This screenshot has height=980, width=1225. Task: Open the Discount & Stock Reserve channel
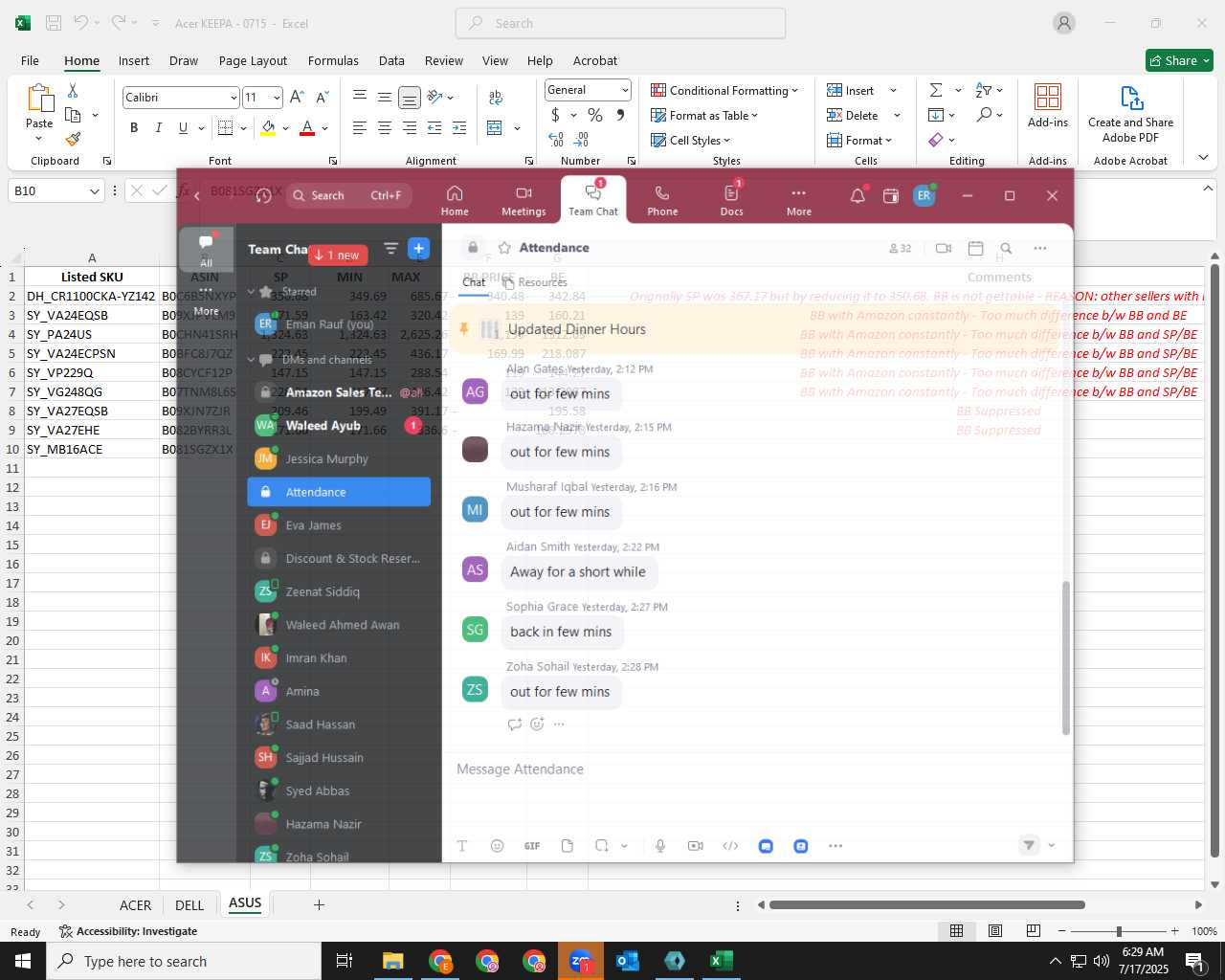pos(339,559)
